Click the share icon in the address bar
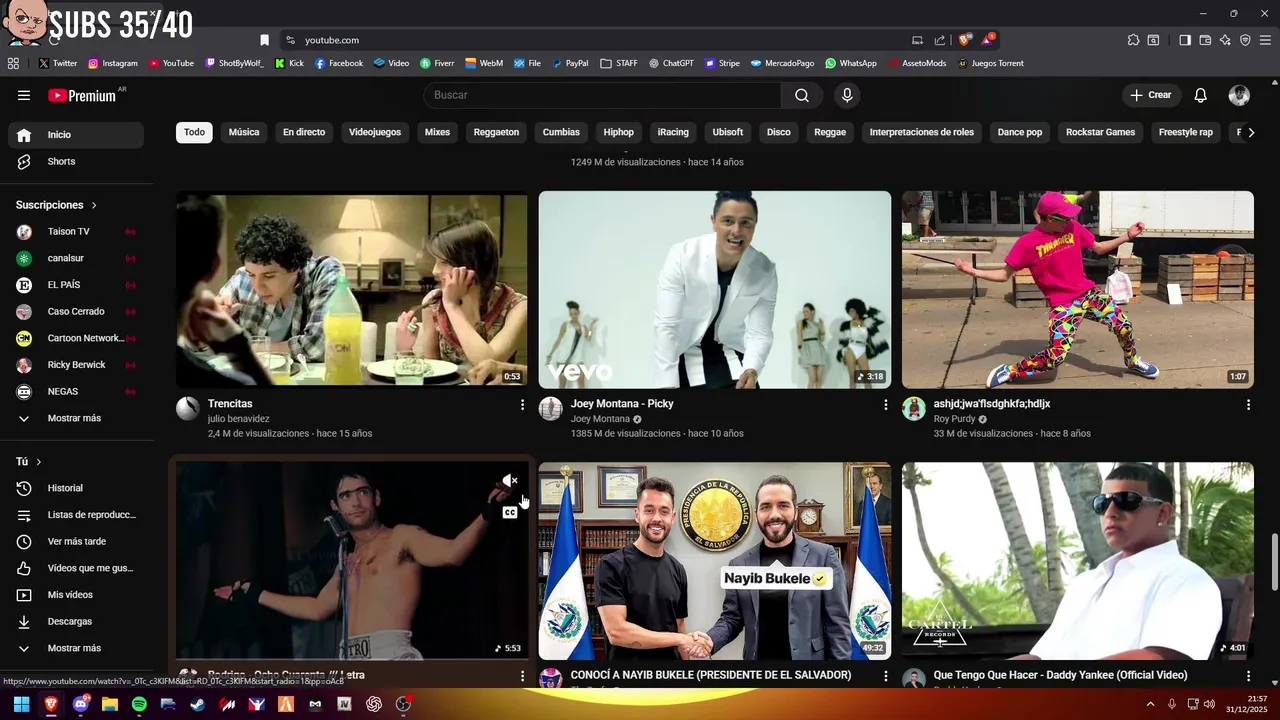1280x720 pixels. coord(940,40)
